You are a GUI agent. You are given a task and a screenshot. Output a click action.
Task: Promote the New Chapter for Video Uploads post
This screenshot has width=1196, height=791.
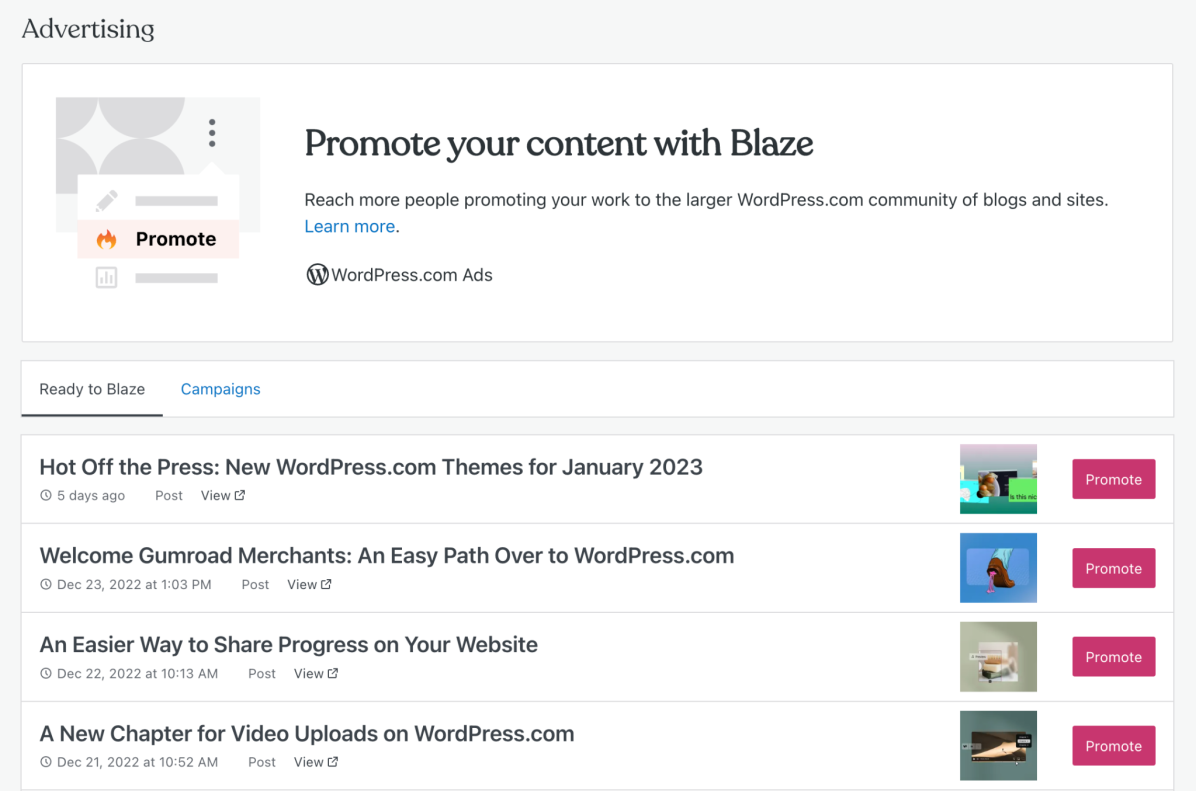[1113, 746]
